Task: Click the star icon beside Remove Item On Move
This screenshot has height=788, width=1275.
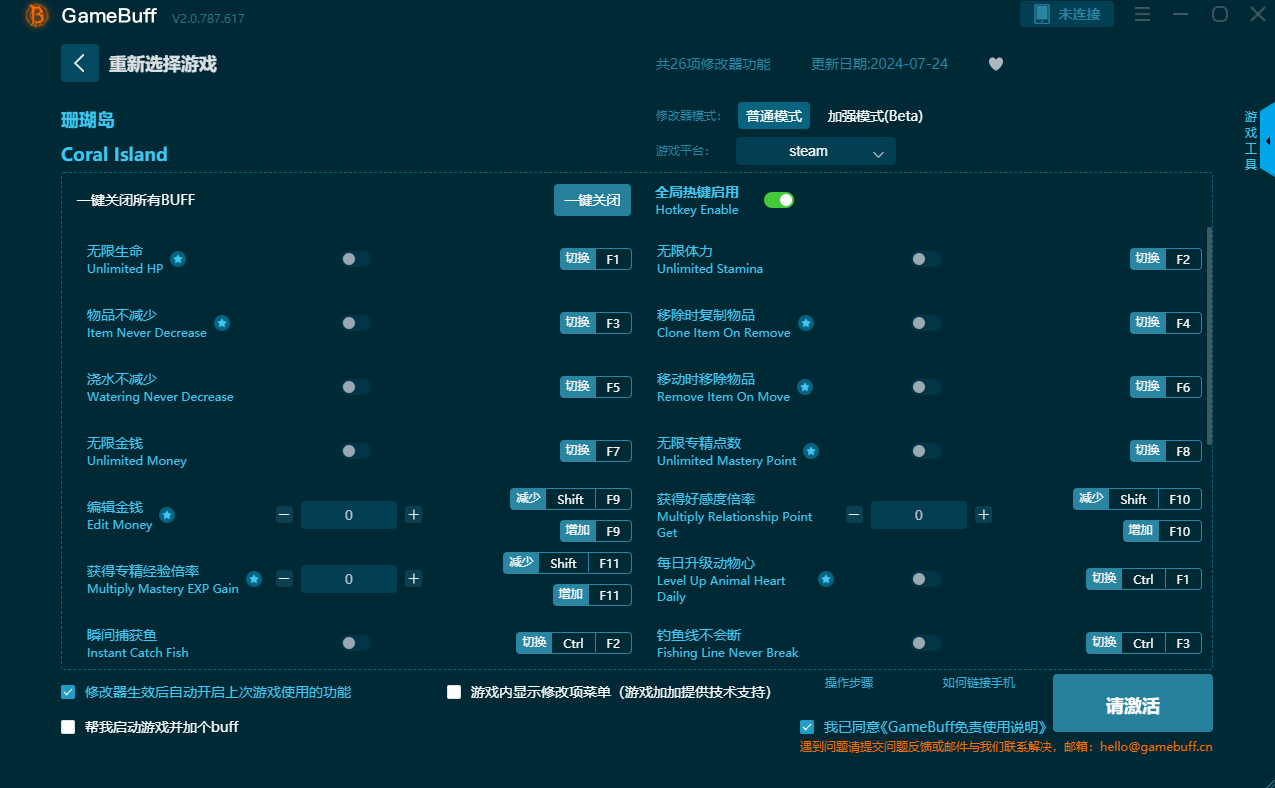Action: [x=805, y=387]
